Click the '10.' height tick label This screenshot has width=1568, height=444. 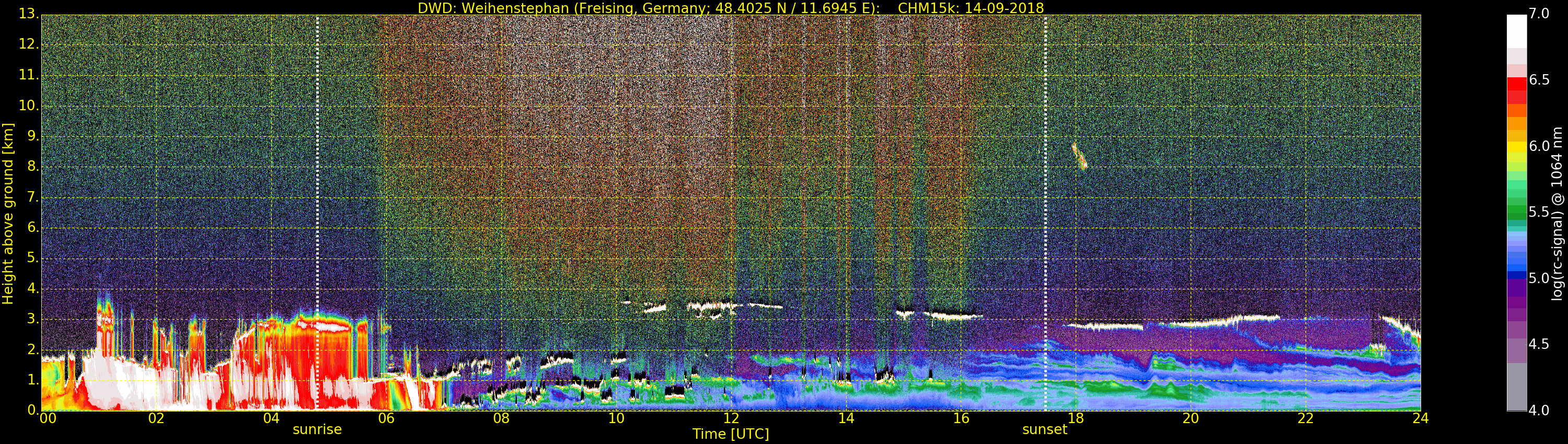coord(28,105)
